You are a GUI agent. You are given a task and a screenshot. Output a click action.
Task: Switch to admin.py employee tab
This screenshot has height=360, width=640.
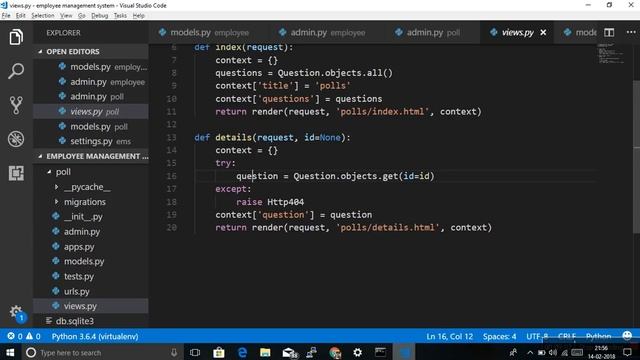pyautogui.click(x=327, y=32)
